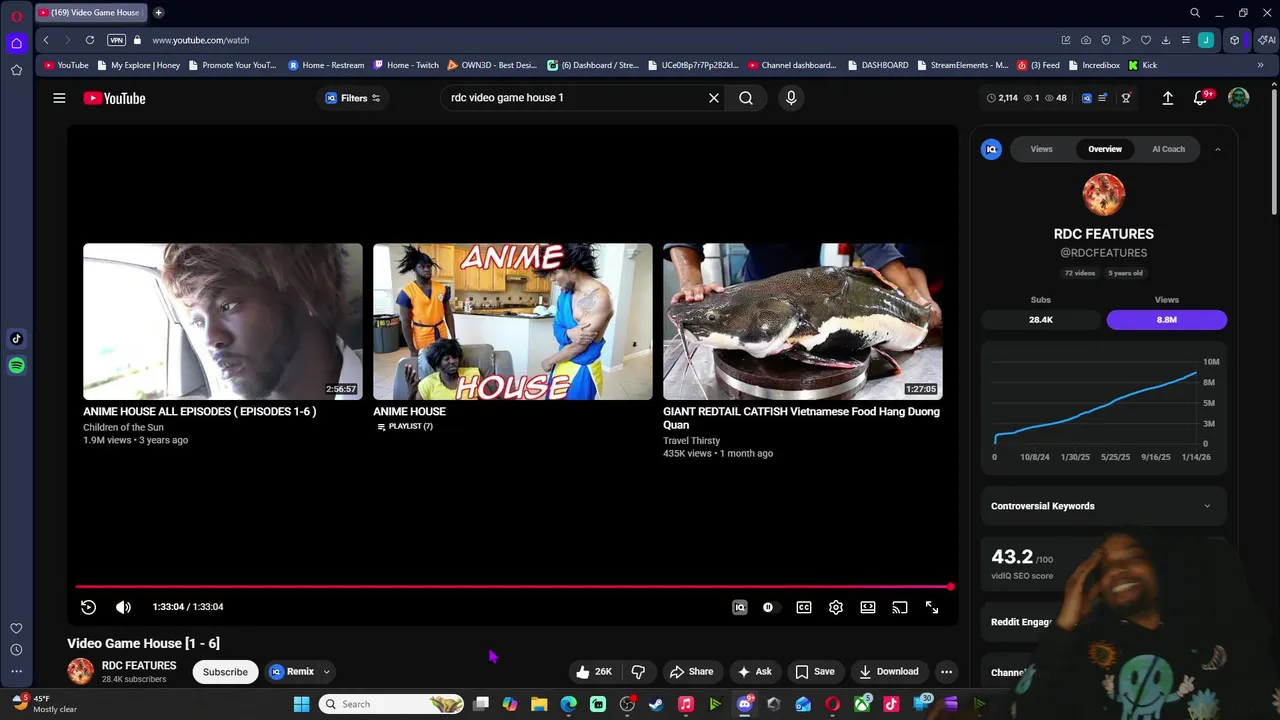The image size is (1280, 720).
Task: Like the video with thumbs up
Action: point(593,672)
